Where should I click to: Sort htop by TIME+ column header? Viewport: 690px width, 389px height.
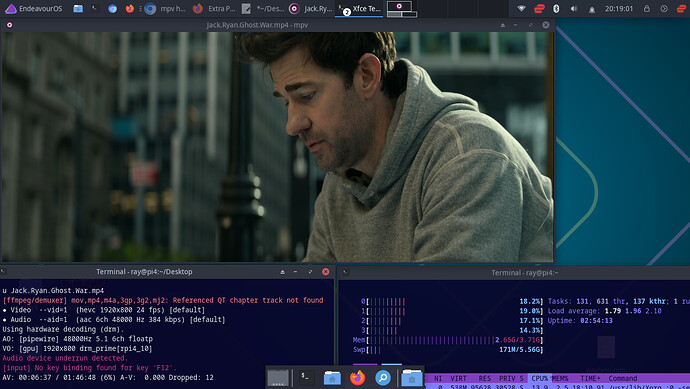590,378
